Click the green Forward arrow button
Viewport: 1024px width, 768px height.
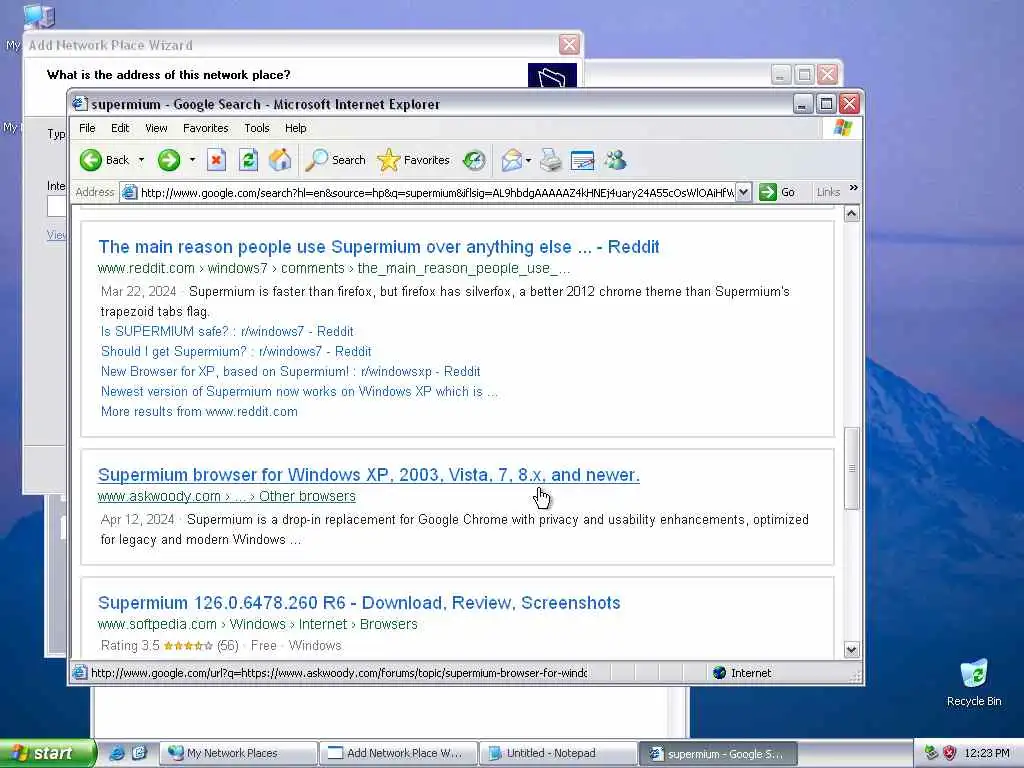tap(169, 160)
